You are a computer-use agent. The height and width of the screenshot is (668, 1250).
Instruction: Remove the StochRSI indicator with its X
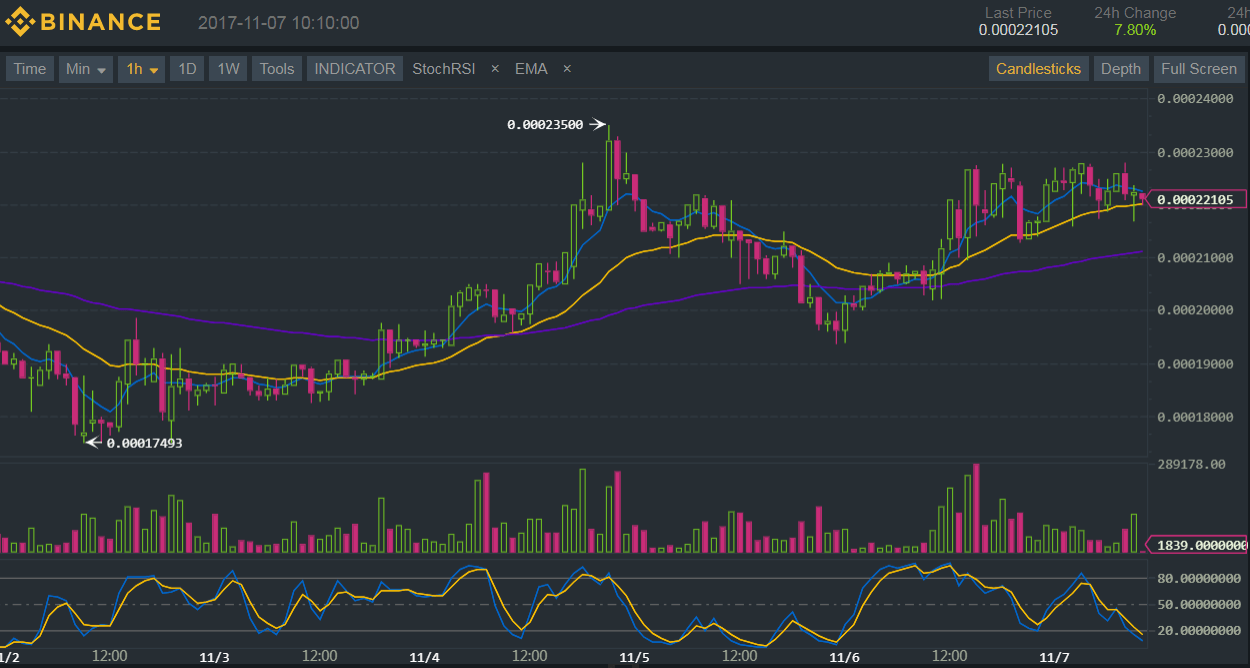pyautogui.click(x=494, y=69)
